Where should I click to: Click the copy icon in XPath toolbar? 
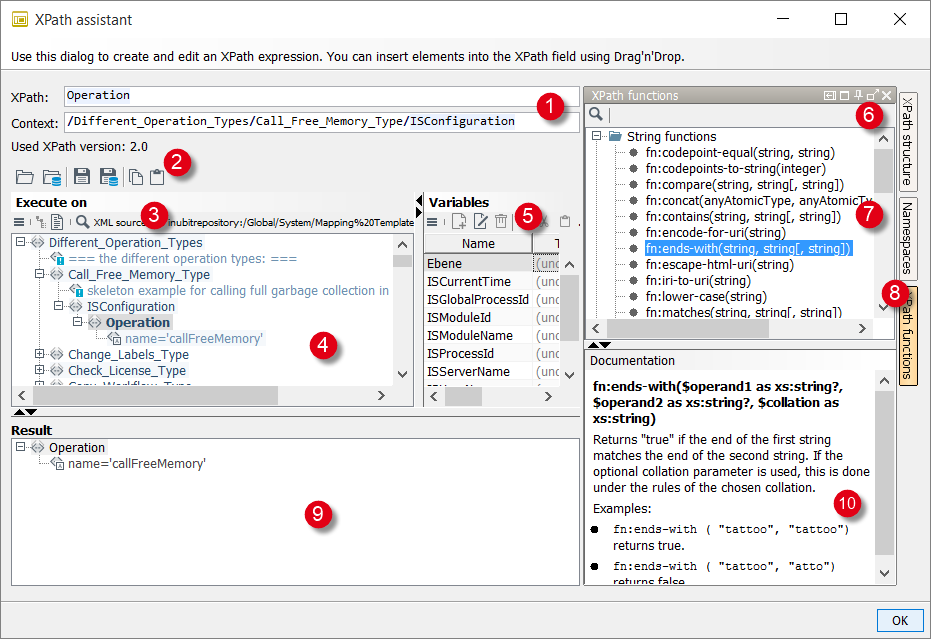tap(135, 177)
